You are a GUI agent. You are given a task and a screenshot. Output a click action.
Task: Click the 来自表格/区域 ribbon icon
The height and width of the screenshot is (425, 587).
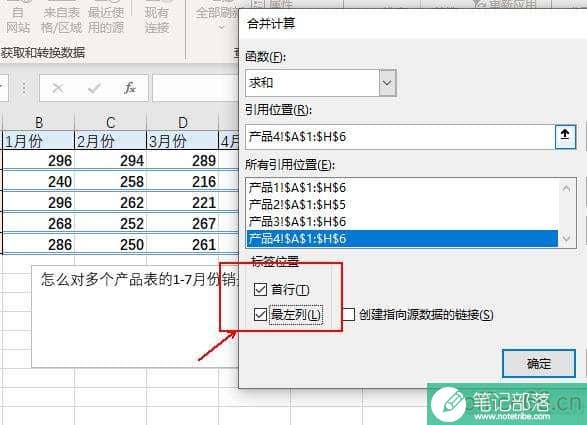[61, 18]
